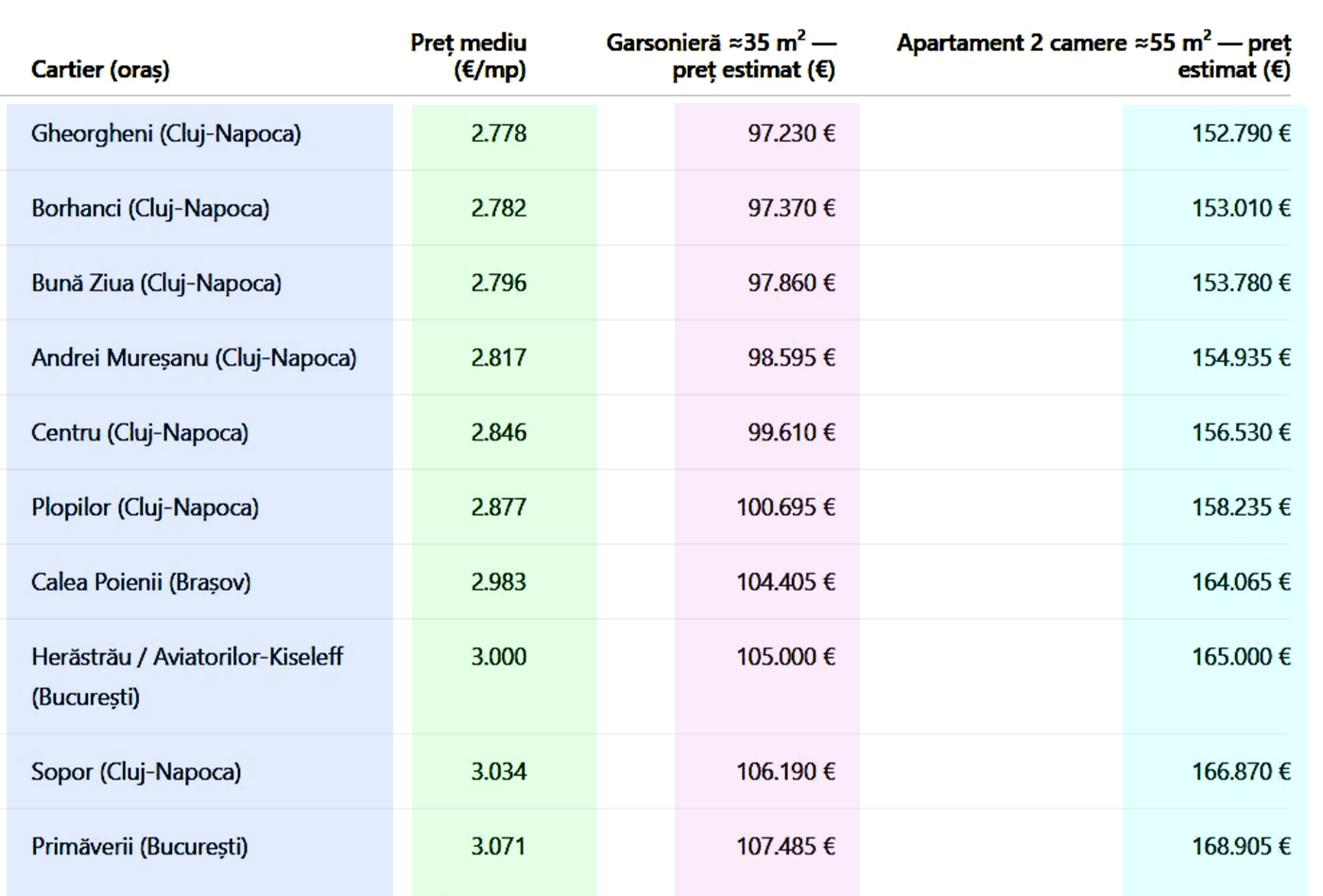
Task: Click the "Preț mediu (€/mp)" column header
Action: (469, 56)
